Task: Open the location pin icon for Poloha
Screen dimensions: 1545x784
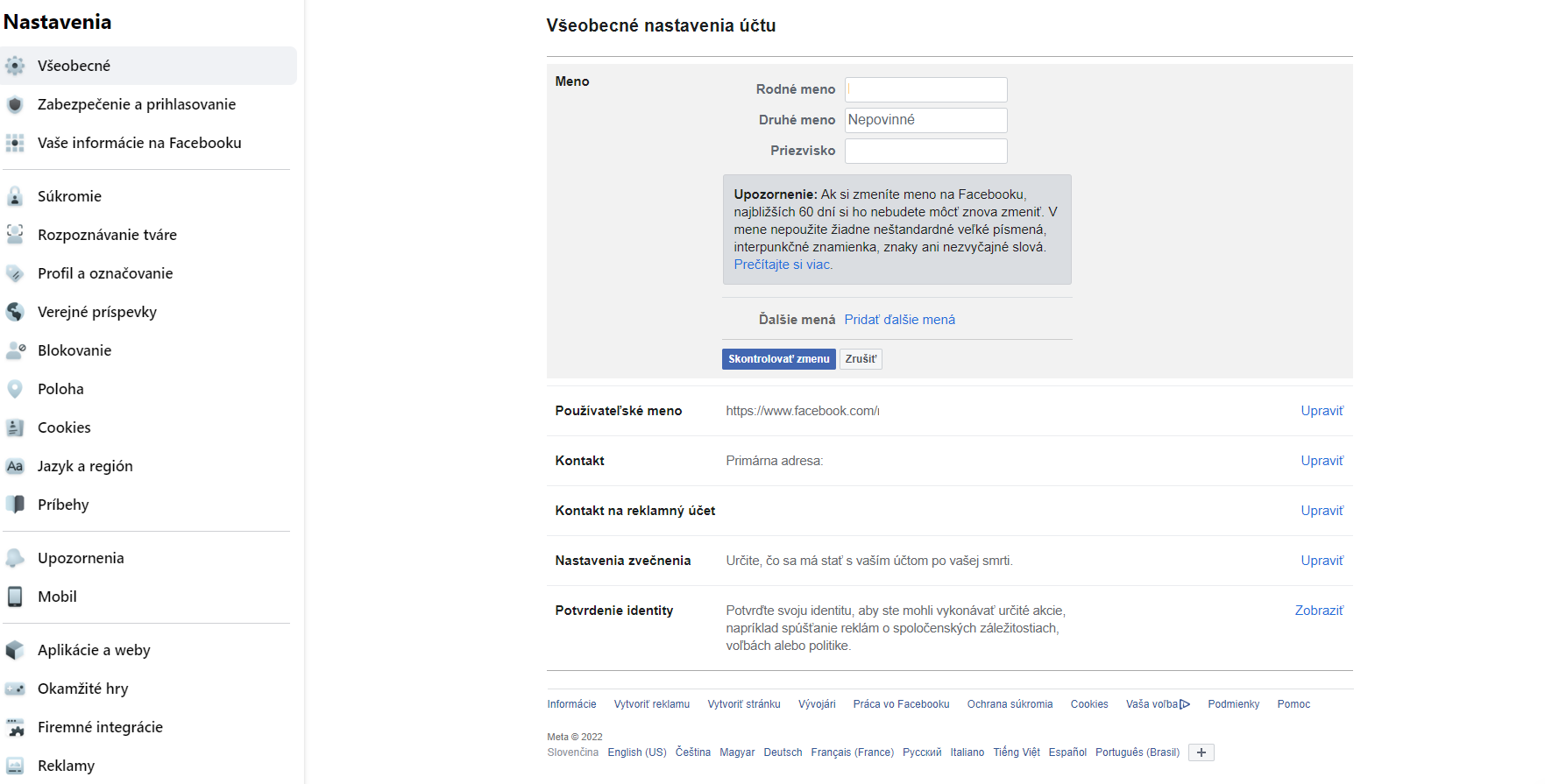Action: [x=15, y=389]
